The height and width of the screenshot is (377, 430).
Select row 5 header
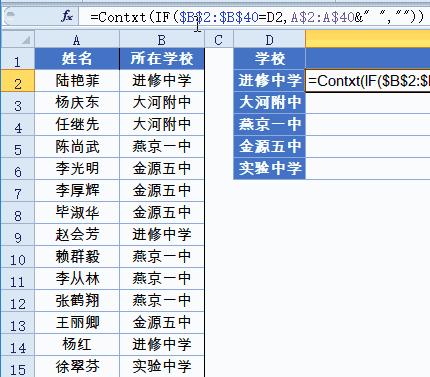tap(17, 147)
